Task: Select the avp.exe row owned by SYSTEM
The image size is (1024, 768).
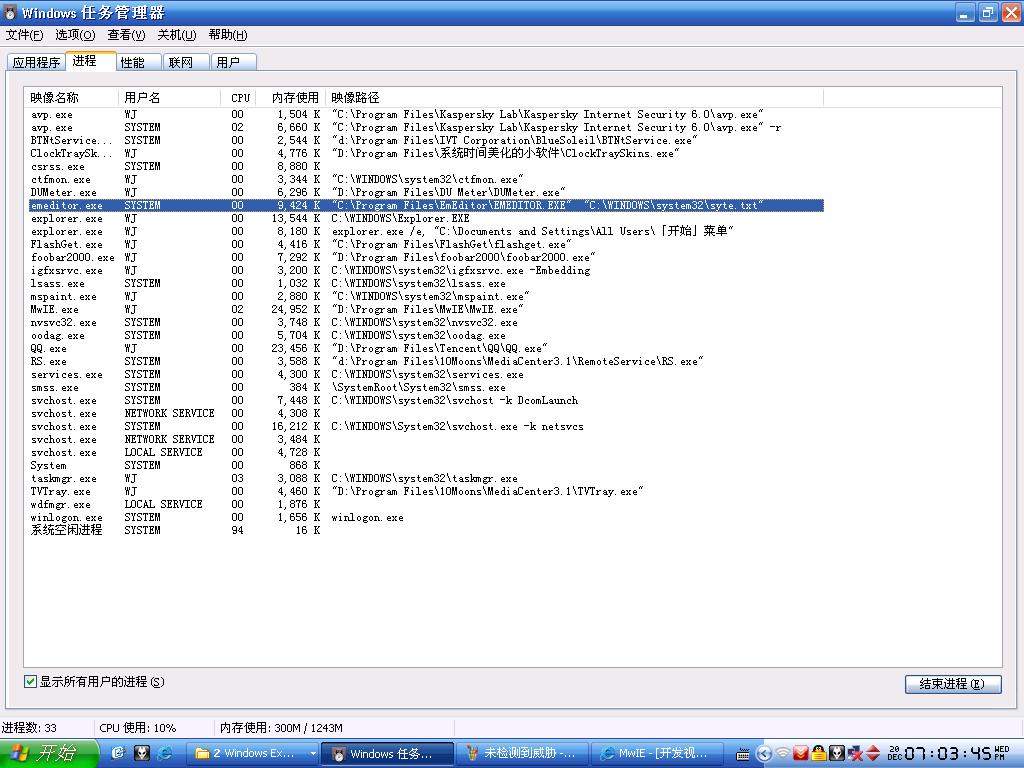Action: pos(426,127)
